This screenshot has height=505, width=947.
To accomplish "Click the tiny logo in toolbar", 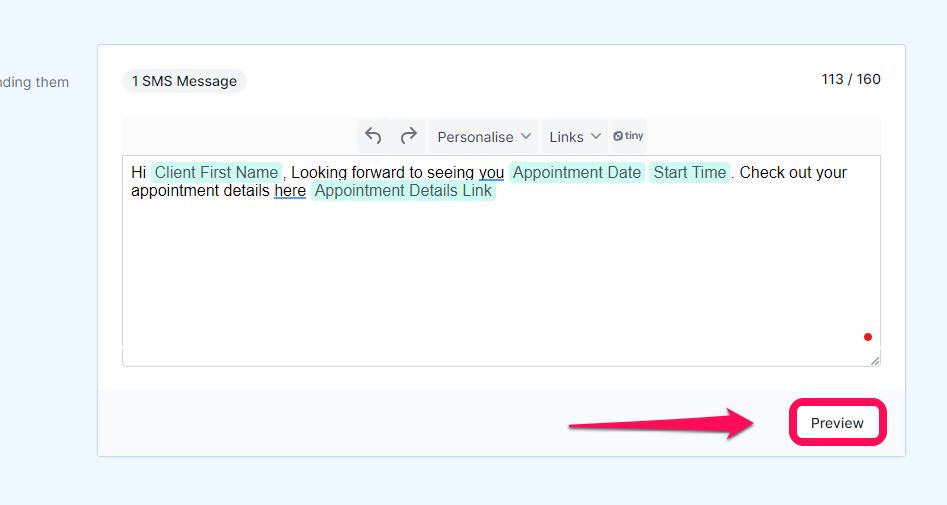I will tap(629, 136).
